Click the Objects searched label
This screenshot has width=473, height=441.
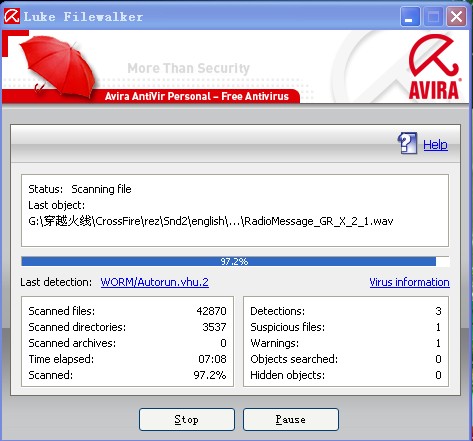pyautogui.click(x=294, y=359)
